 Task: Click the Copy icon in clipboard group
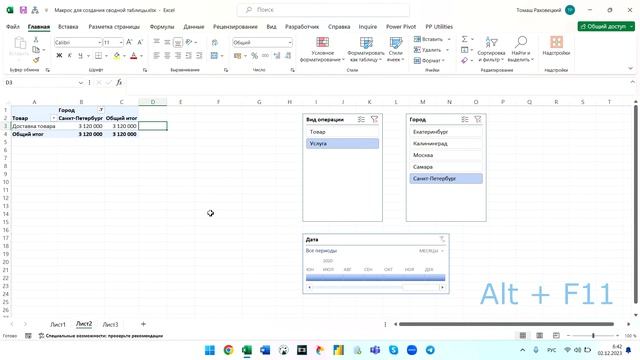click(x=36, y=50)
